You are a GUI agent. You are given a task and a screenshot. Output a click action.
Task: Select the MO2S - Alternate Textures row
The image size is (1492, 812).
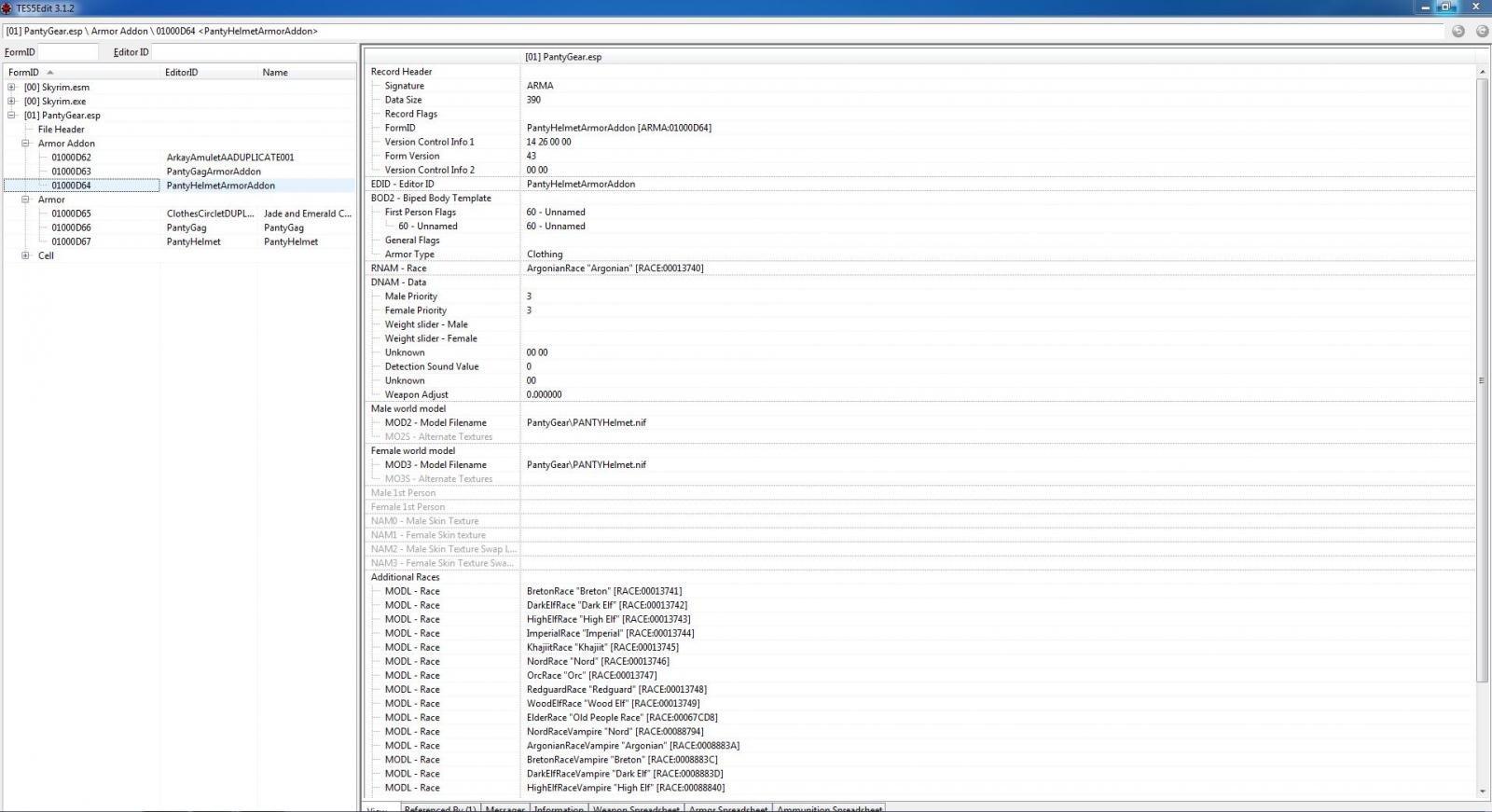(919, 436)
